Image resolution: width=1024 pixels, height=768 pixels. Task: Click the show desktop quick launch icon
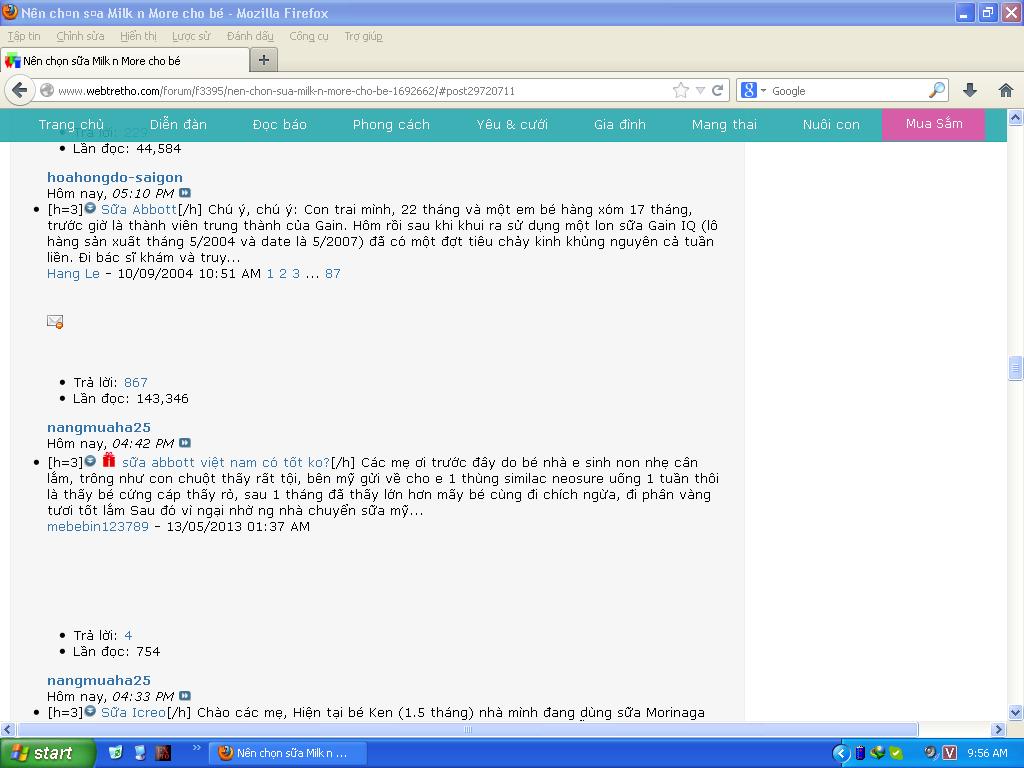pos(140,753)
